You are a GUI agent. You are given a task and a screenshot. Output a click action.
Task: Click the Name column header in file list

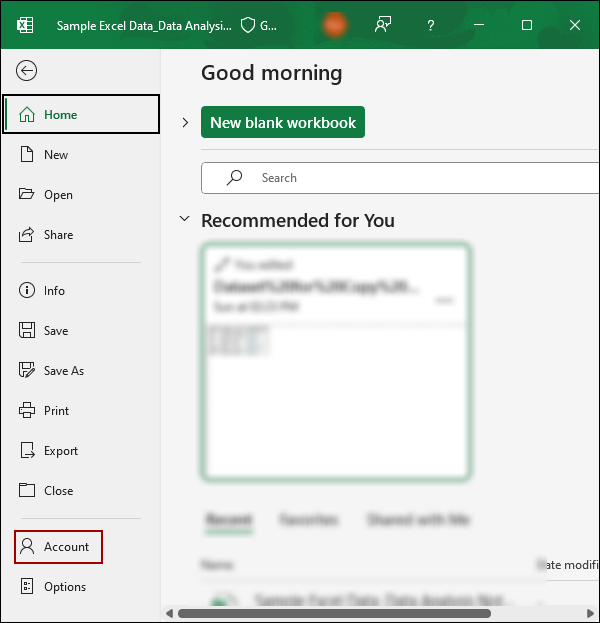tap(217, 565)
